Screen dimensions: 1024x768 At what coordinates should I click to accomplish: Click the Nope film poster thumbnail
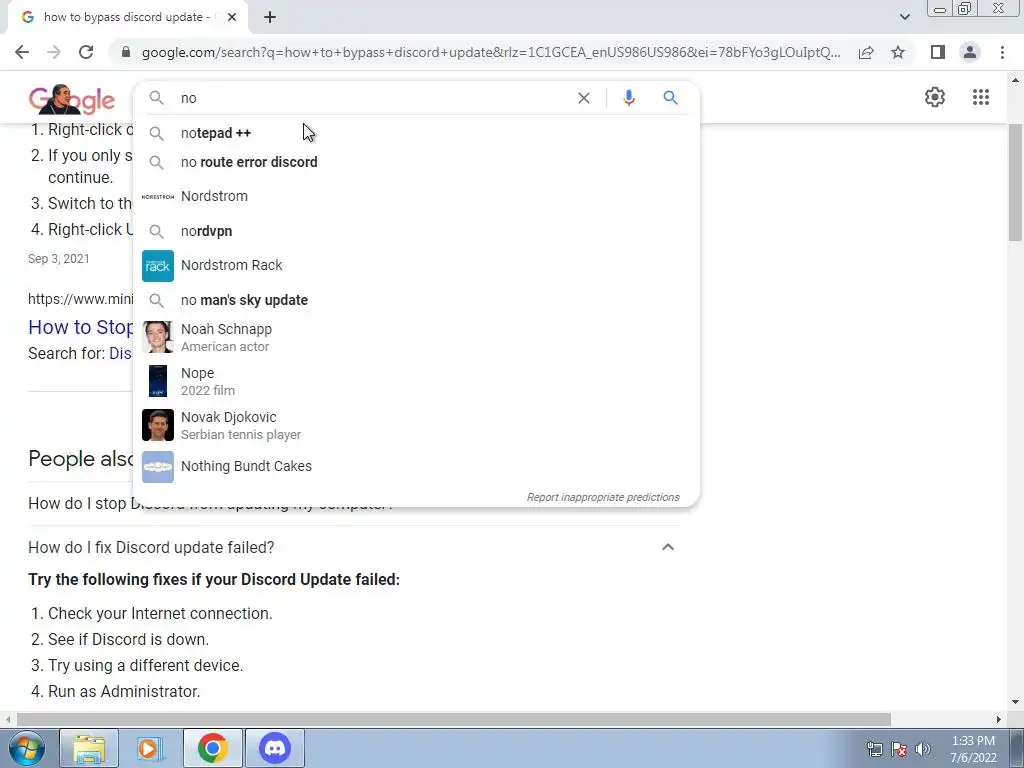(x=157, y=381)
